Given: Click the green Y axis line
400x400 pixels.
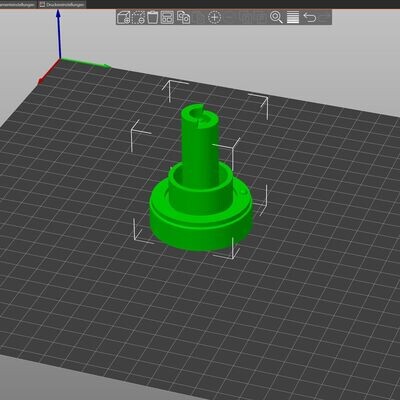Looking at the screenshot, I should [85, 63].
